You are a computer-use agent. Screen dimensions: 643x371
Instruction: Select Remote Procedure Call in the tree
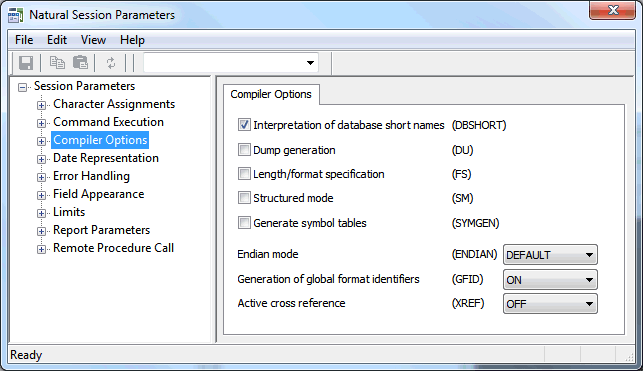113,248
